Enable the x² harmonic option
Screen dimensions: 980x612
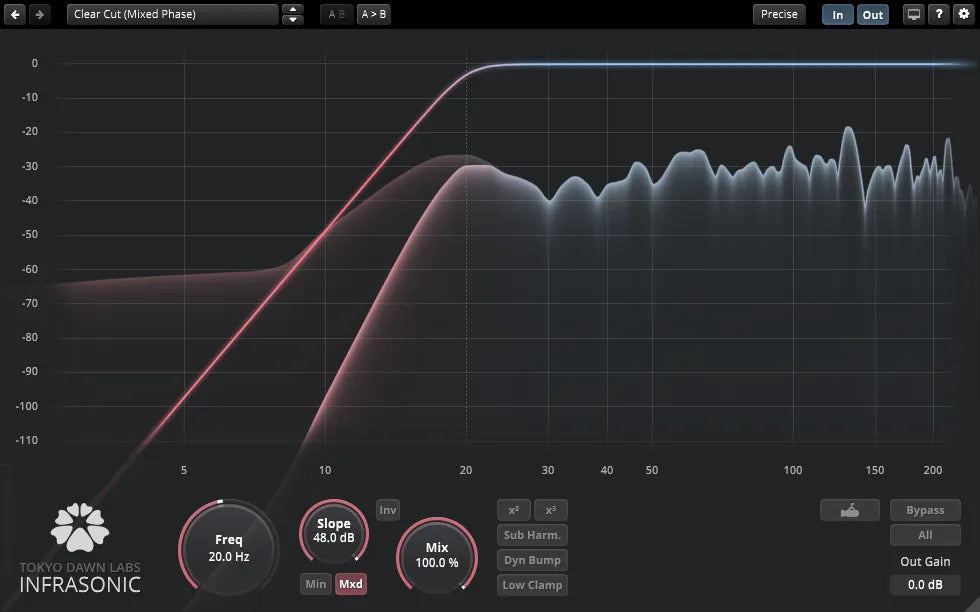pos(514,510)
